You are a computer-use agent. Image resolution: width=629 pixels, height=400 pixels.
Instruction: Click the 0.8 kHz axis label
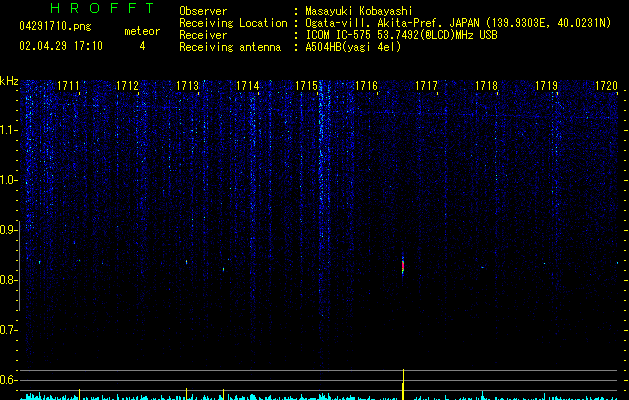pos(9,280)
